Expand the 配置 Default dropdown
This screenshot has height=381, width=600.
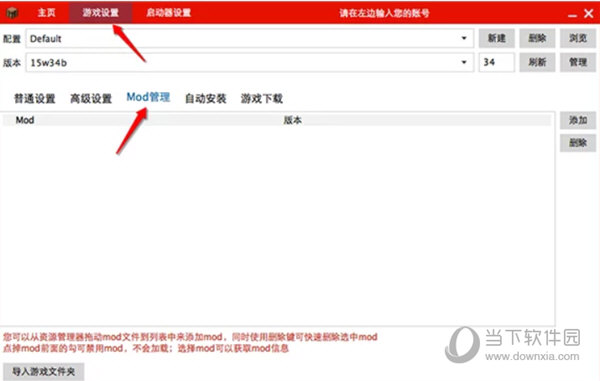click(250, 38)
